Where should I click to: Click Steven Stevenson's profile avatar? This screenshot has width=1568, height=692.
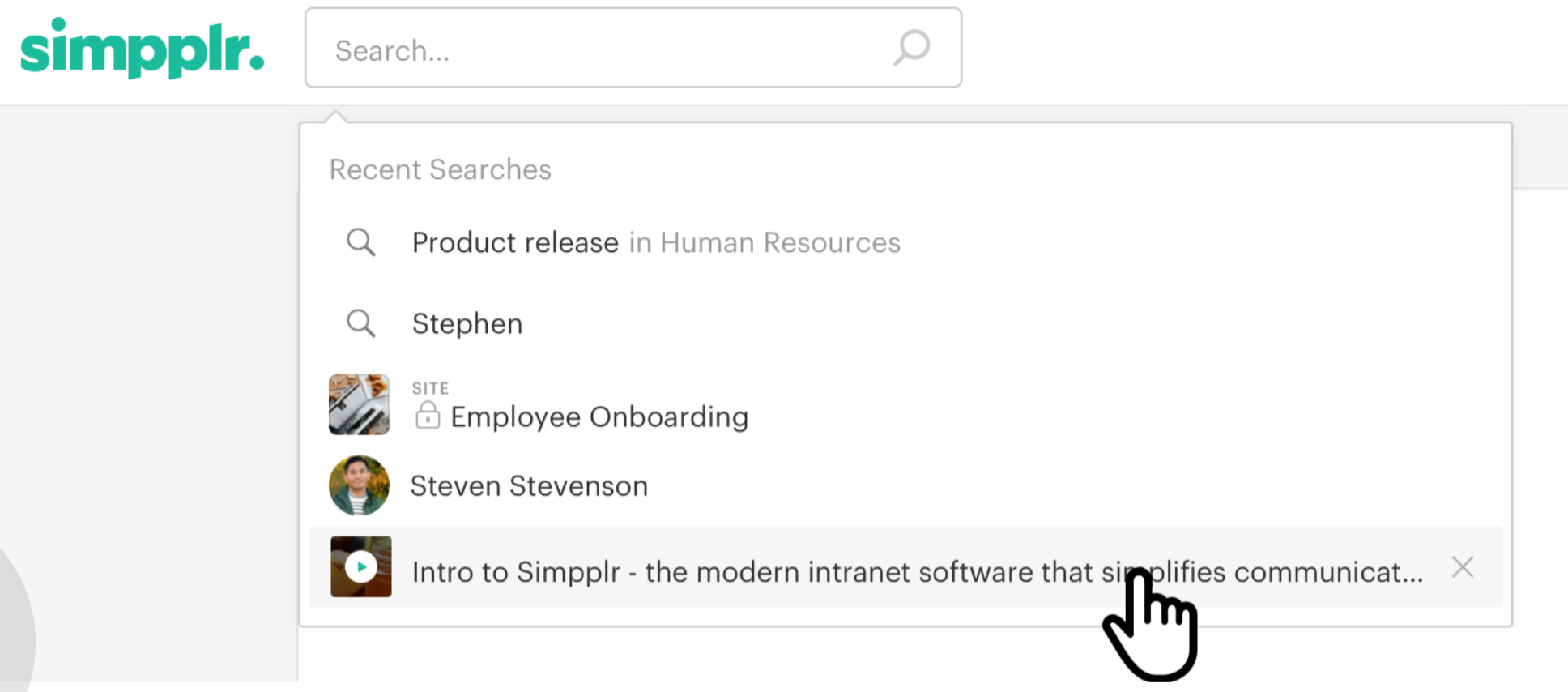[x=359, y=485]
